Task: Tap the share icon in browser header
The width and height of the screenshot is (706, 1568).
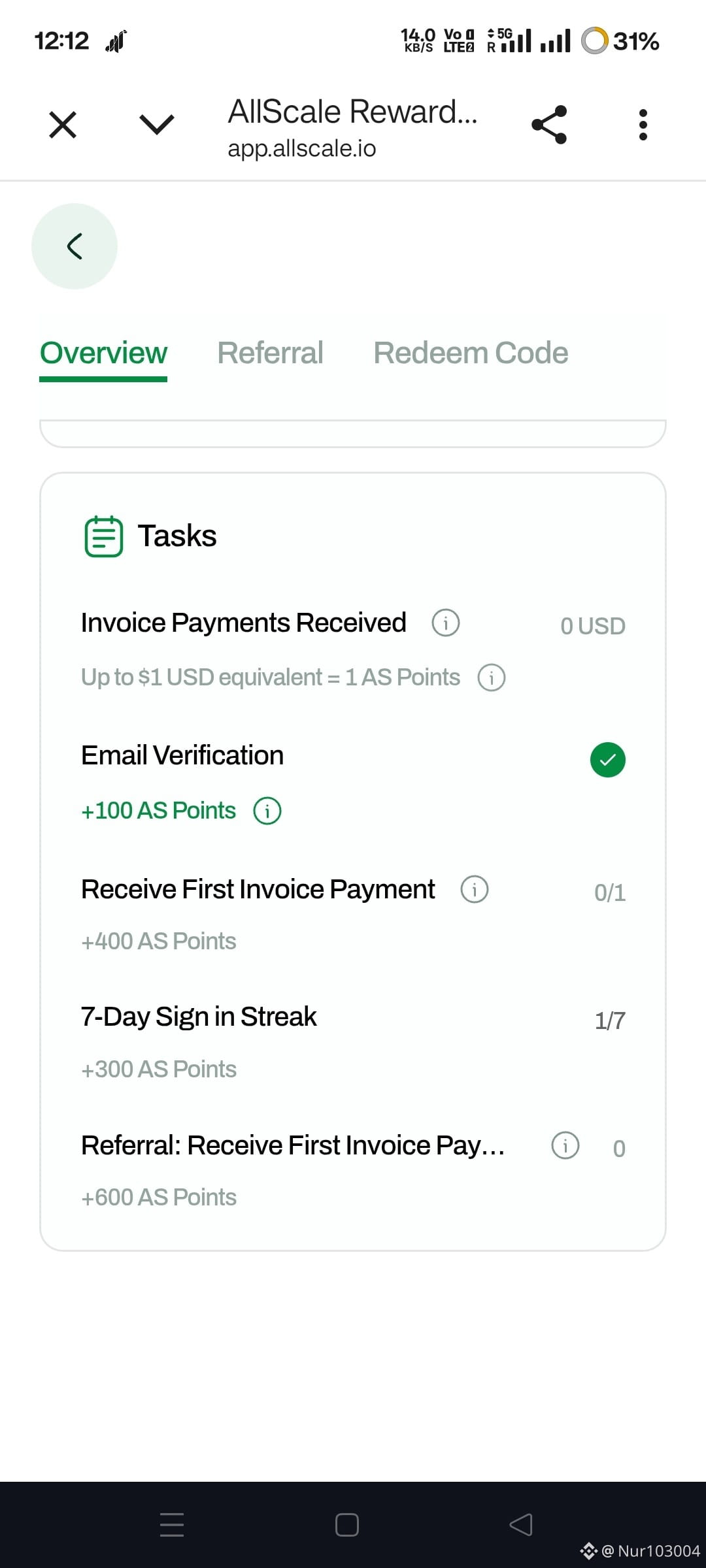Action: [549, 124]
